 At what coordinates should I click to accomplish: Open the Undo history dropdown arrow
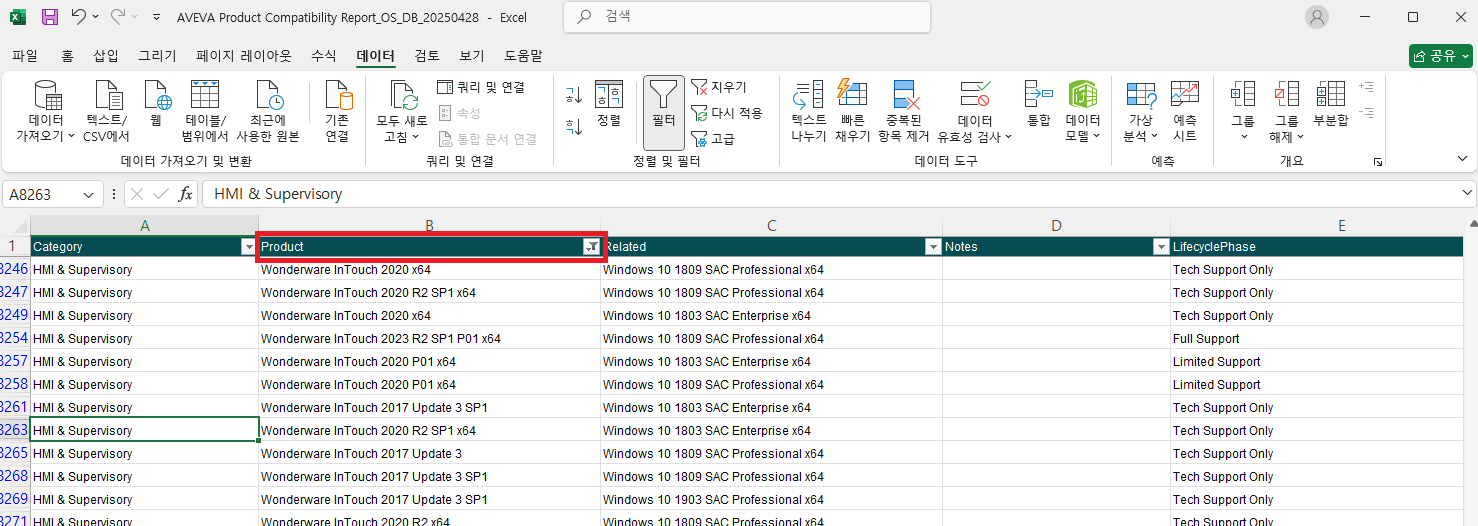(x=95, y=17)
